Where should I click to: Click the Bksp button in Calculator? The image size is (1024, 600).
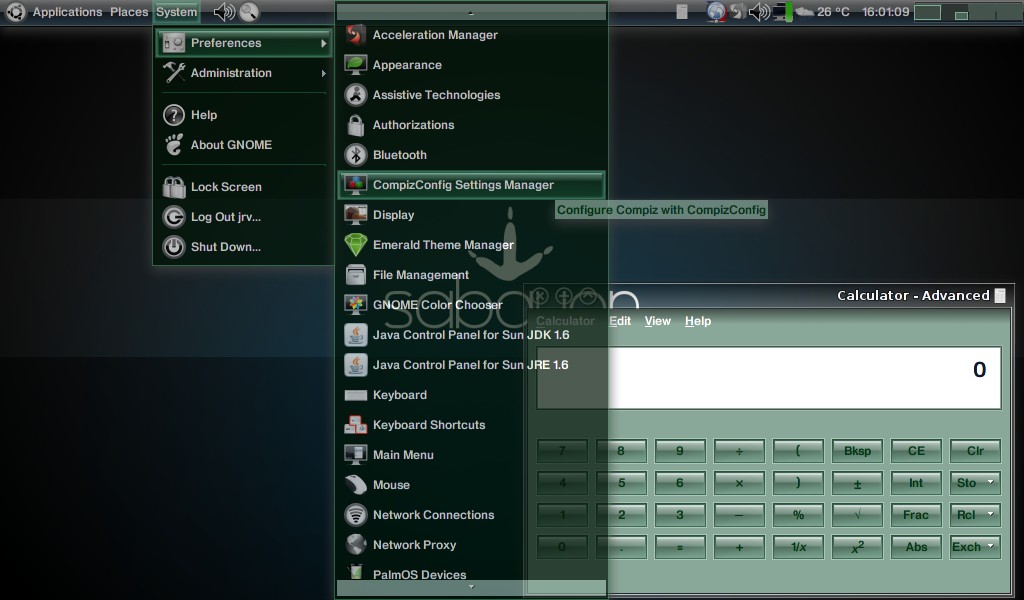pyautogui.click(x=857, y=451)
